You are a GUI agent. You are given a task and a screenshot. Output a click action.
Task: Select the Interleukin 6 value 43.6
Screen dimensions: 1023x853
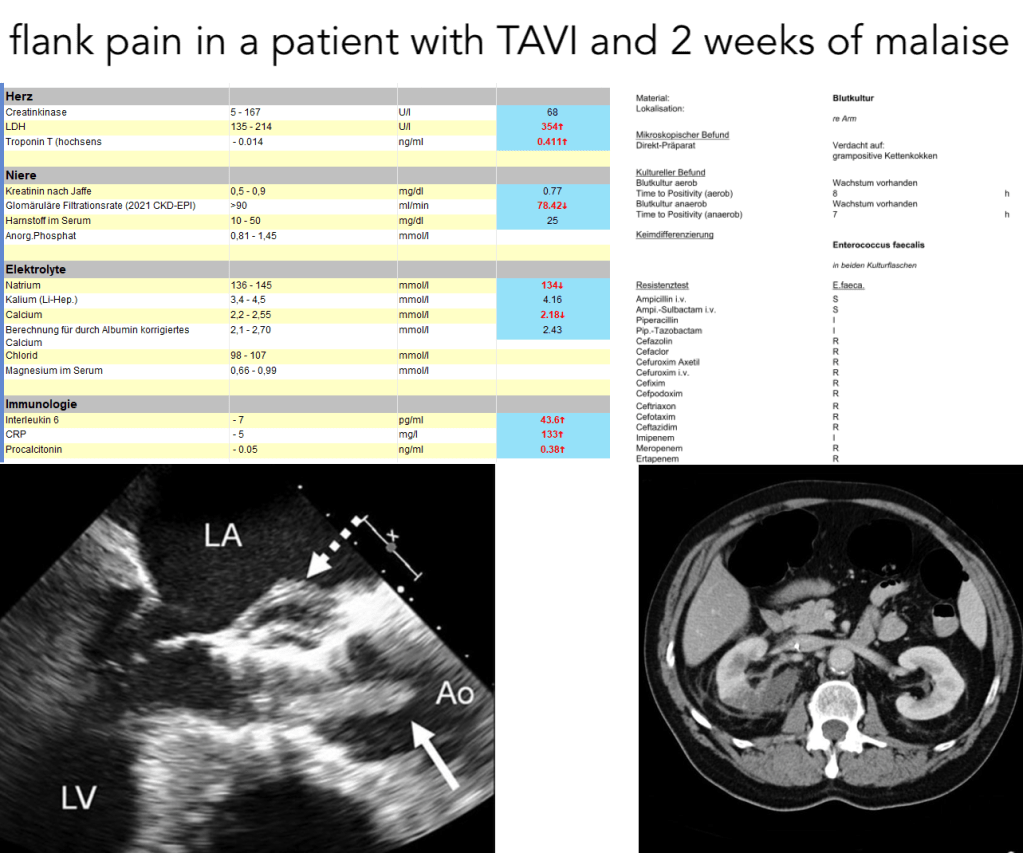point(552,420)
